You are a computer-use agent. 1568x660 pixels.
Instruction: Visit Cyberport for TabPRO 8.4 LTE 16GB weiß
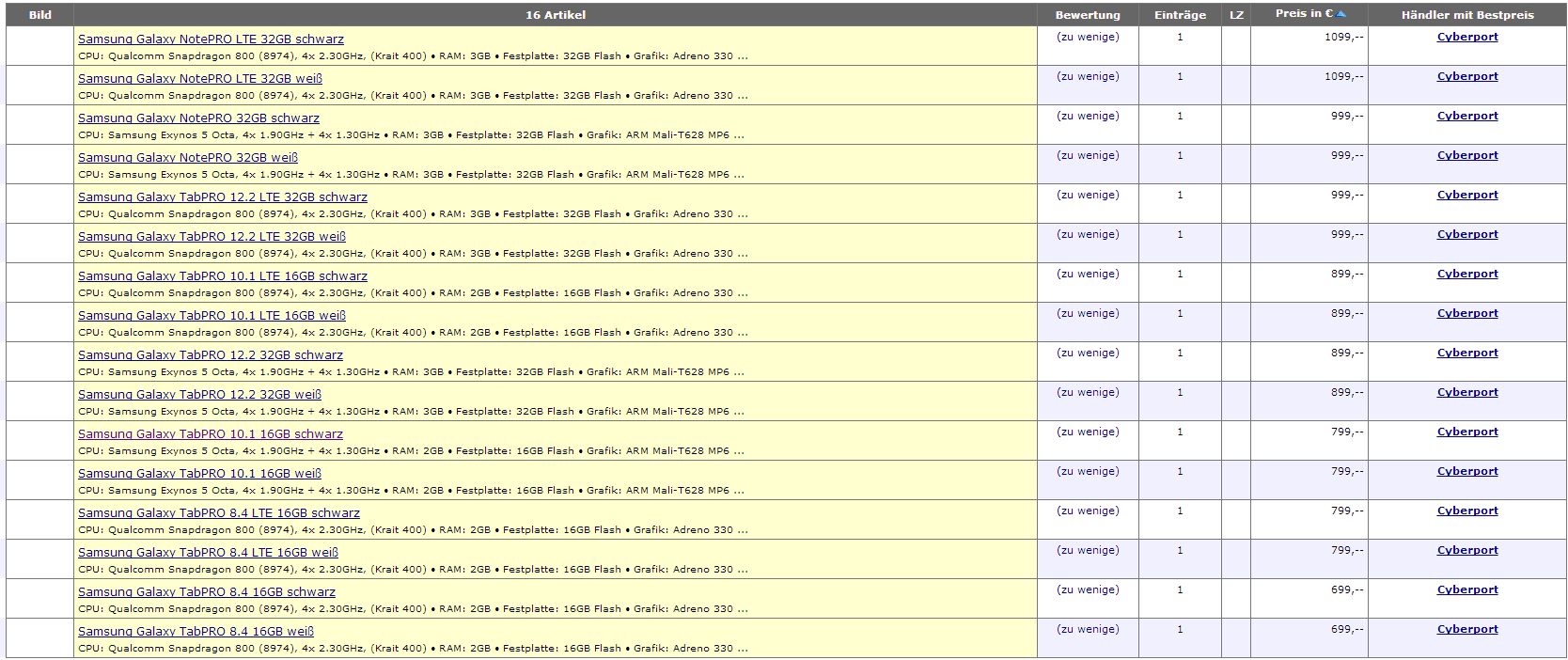coord(1467,551)
